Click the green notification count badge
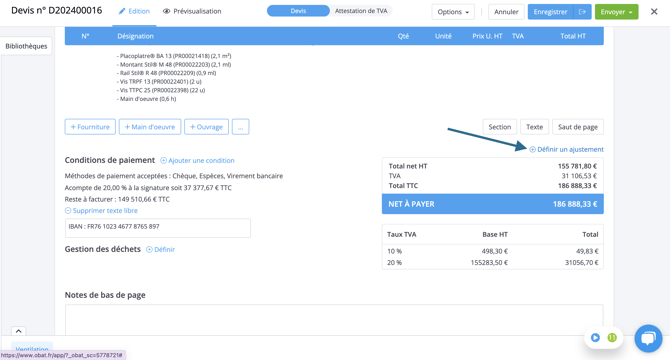This screenshot has height=360, width=670. point(612,338)
